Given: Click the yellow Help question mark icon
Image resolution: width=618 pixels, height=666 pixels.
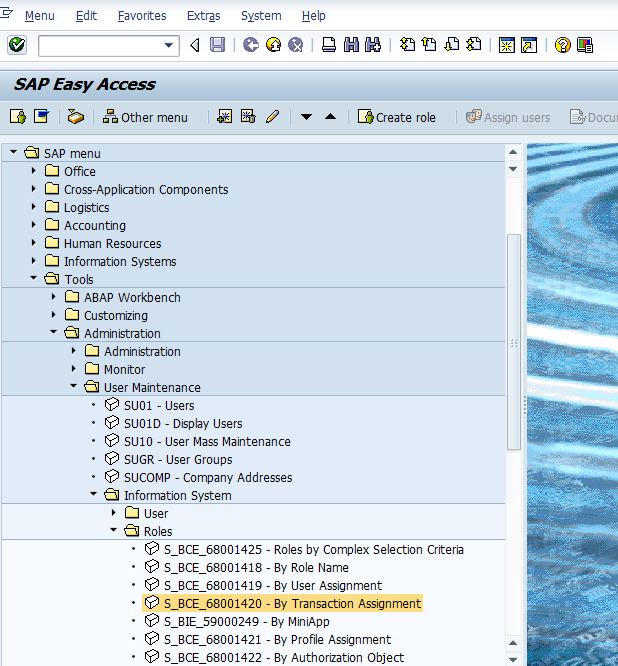Looking at the screenshot, I should [x=563, y=45].
